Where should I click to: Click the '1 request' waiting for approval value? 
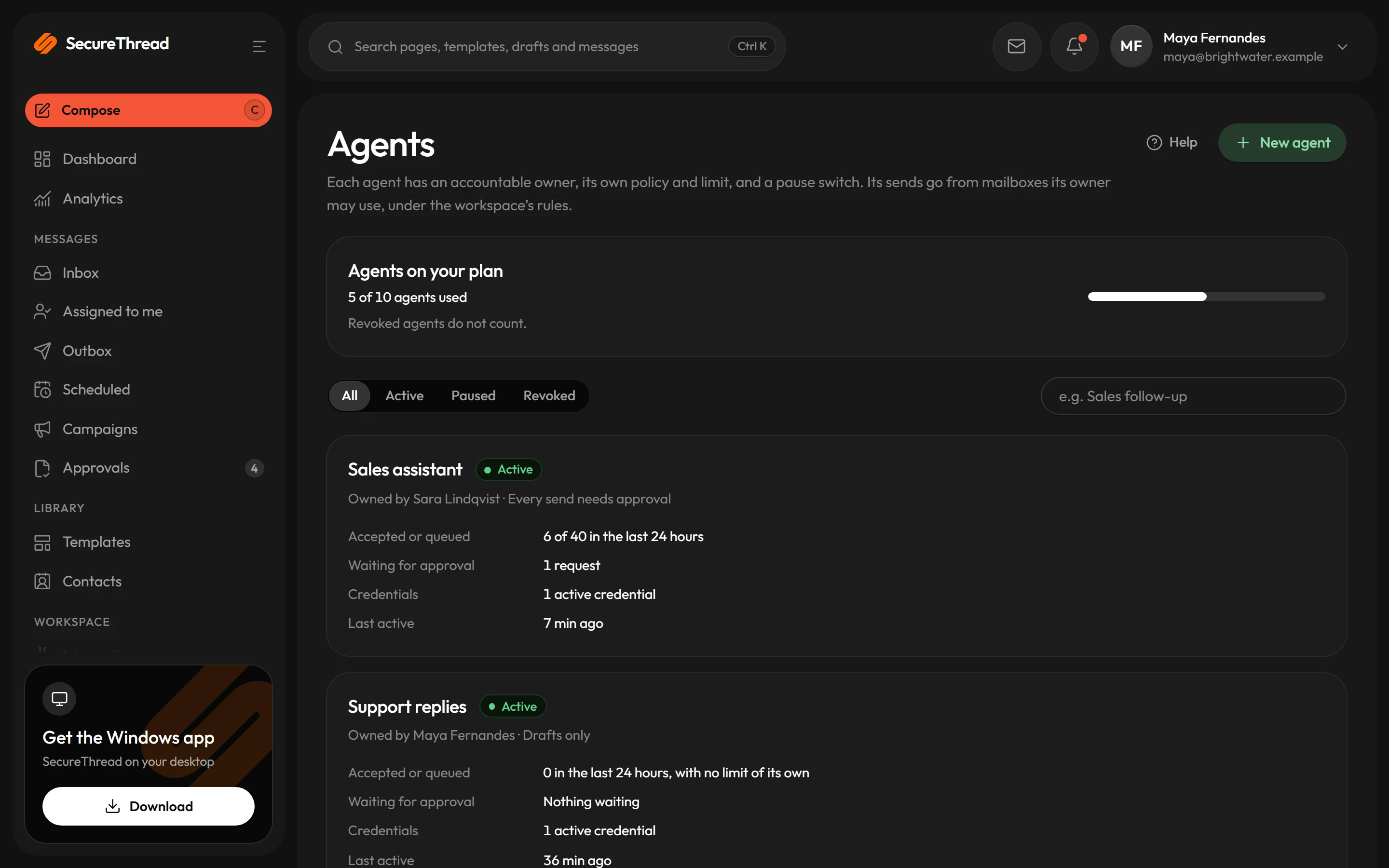[x=571, y=566]
